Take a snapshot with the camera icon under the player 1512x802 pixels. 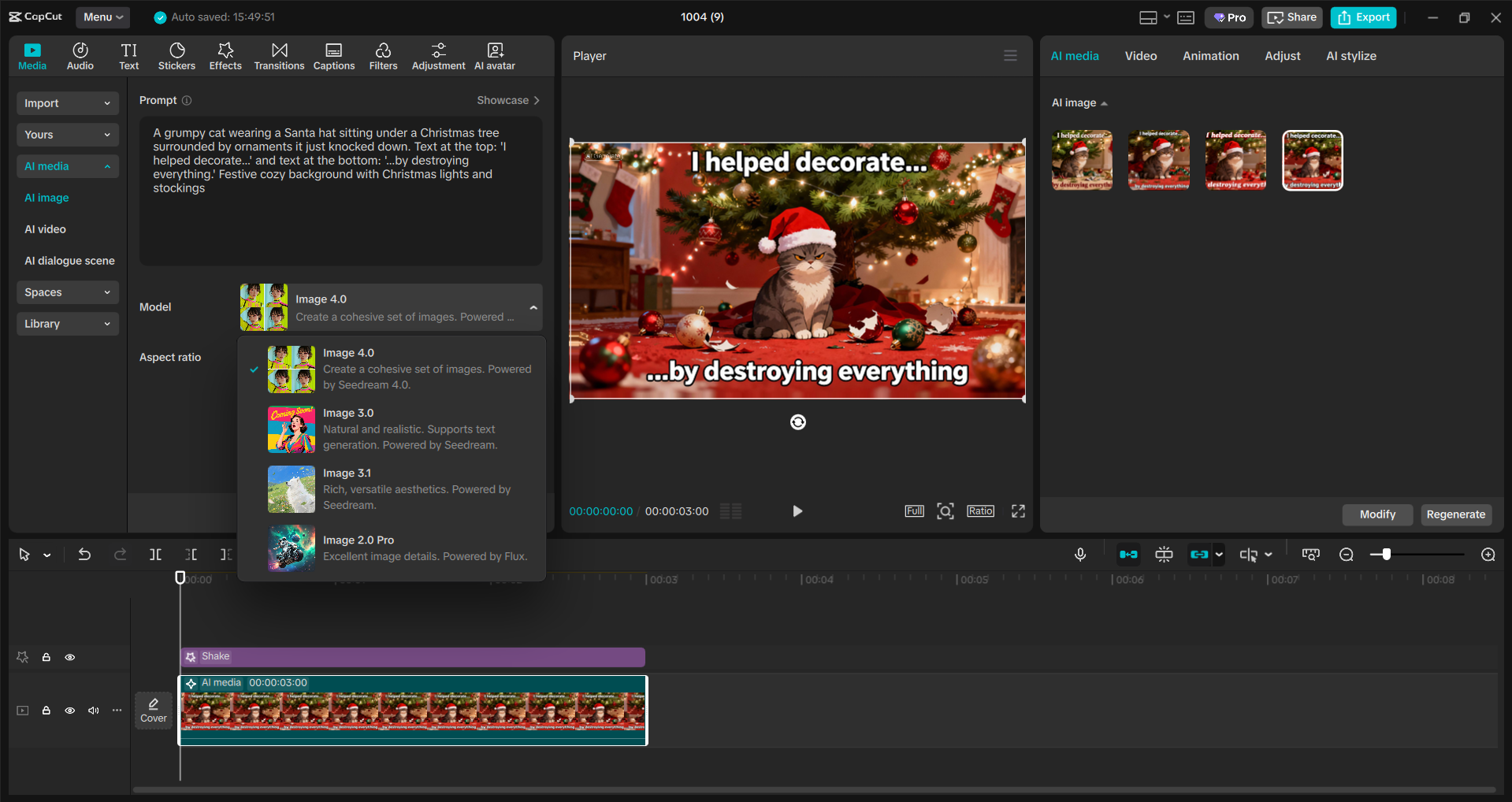tap(945, 511)
